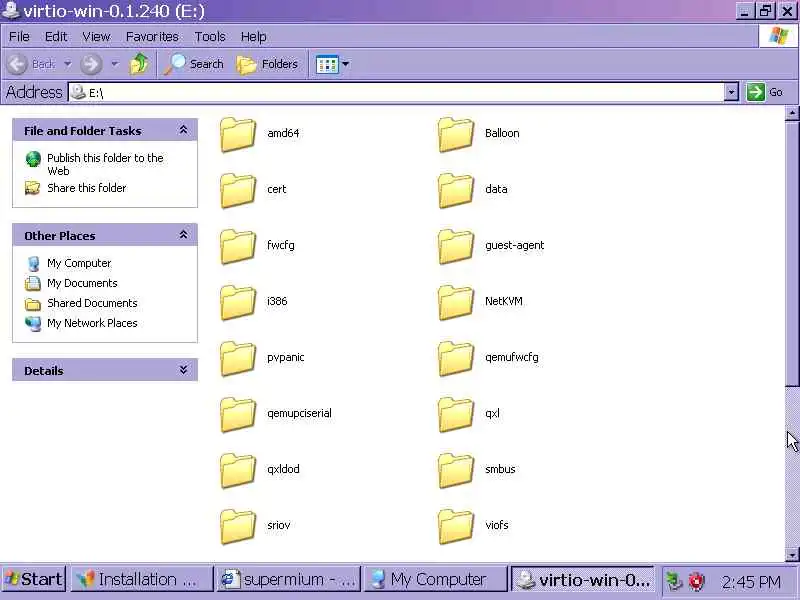Open the Tools menu
The image size is (800, 600).
tap(210, 37)
